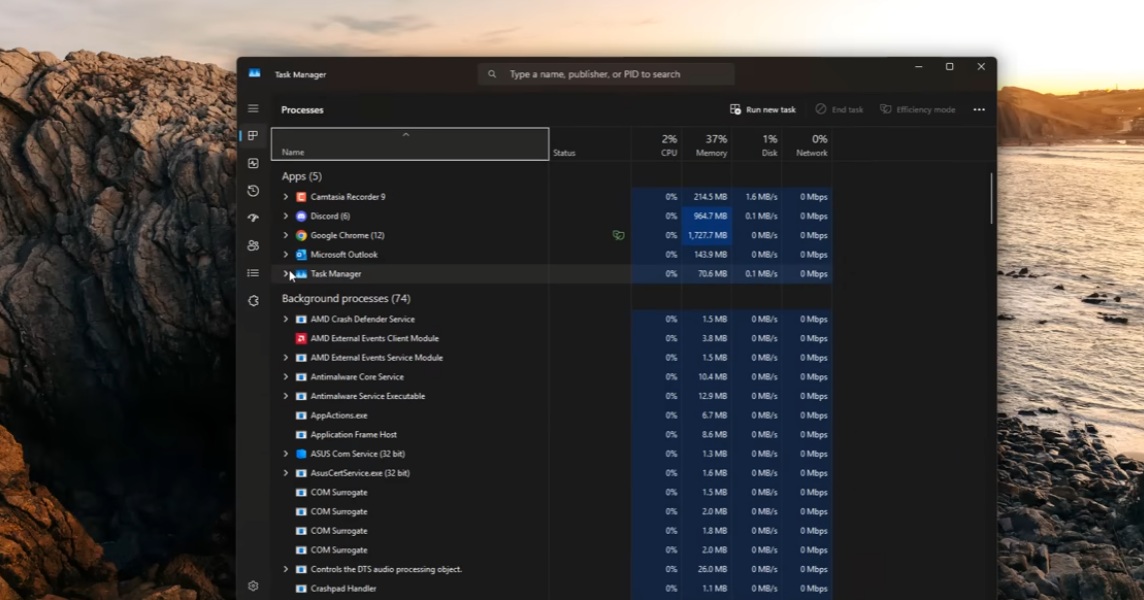Click the See more options ellipsis
The height and width of the screenshot is (600, 1144).
click(x=978, y=110)
